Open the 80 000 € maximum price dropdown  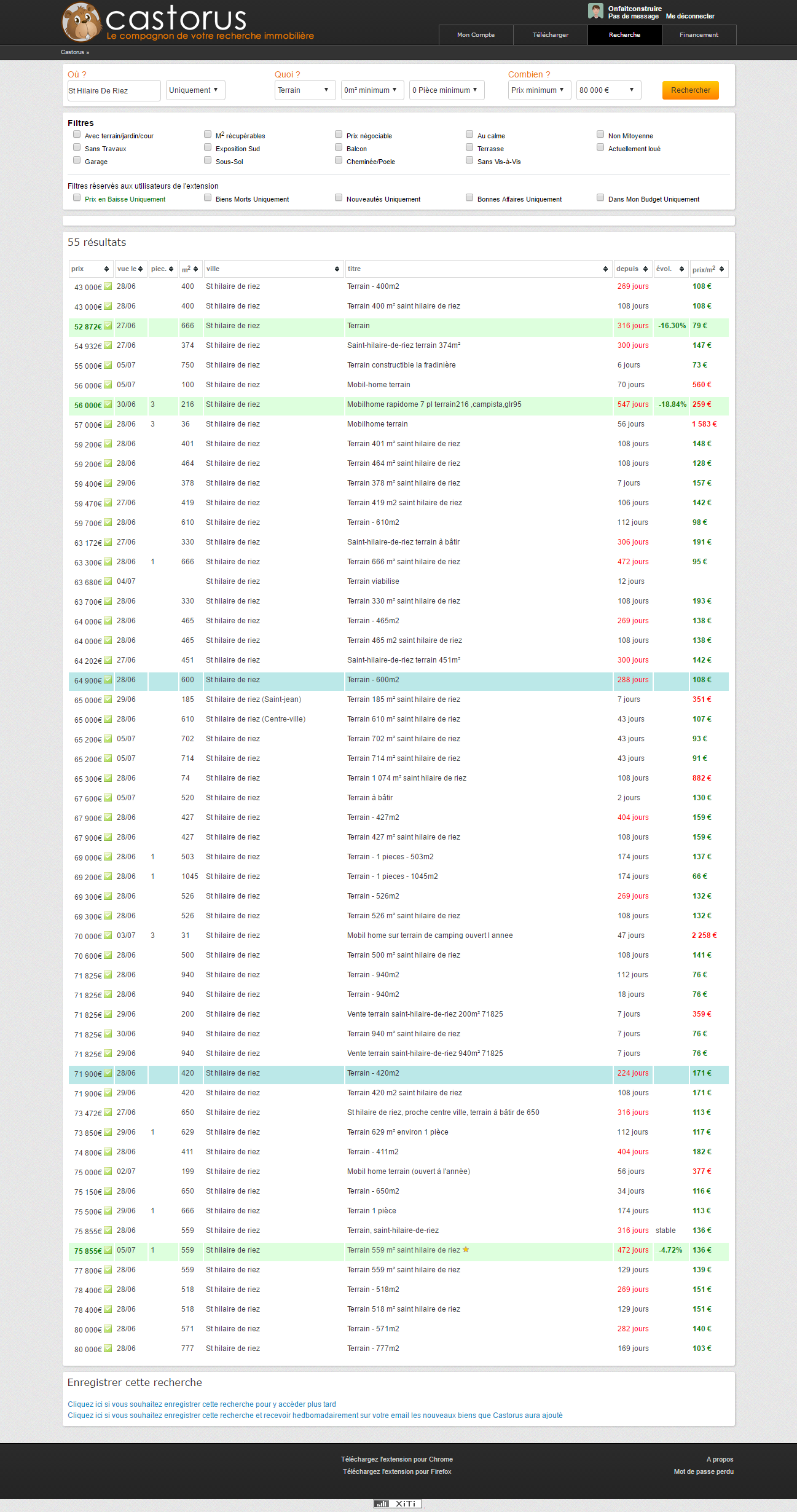[608, 90]
